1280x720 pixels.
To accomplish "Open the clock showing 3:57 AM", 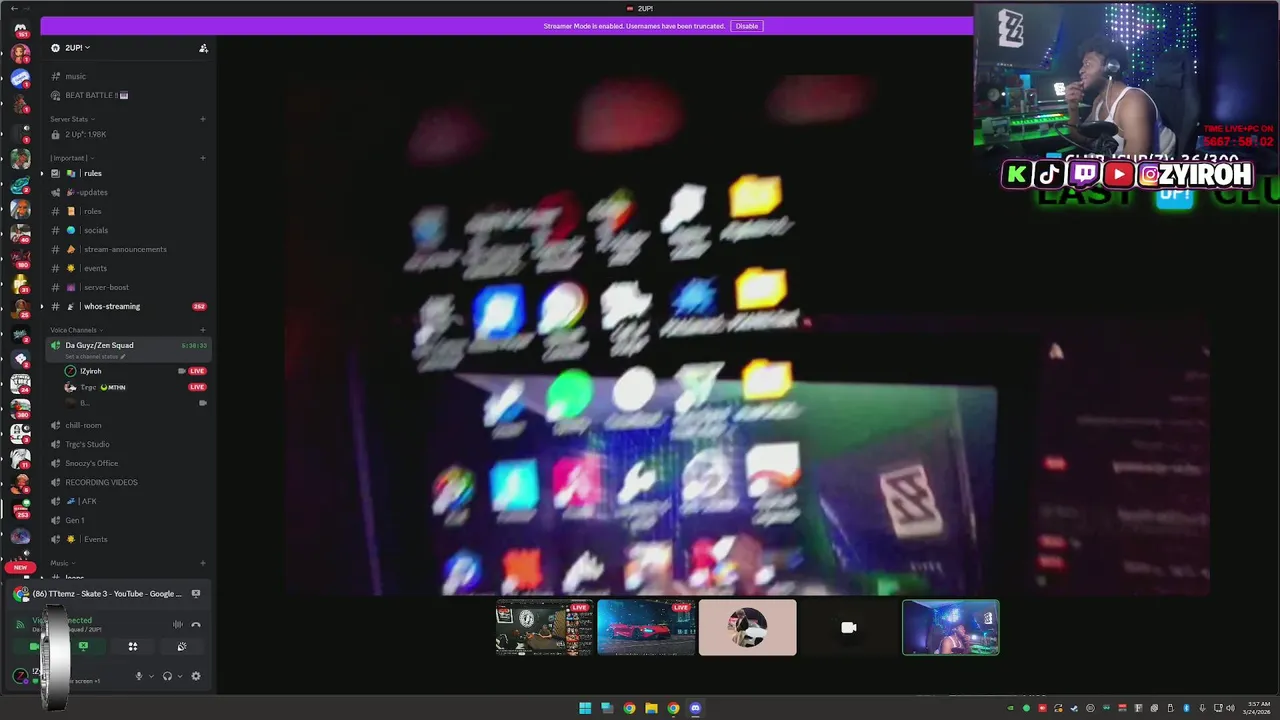I will (1258, 708).
